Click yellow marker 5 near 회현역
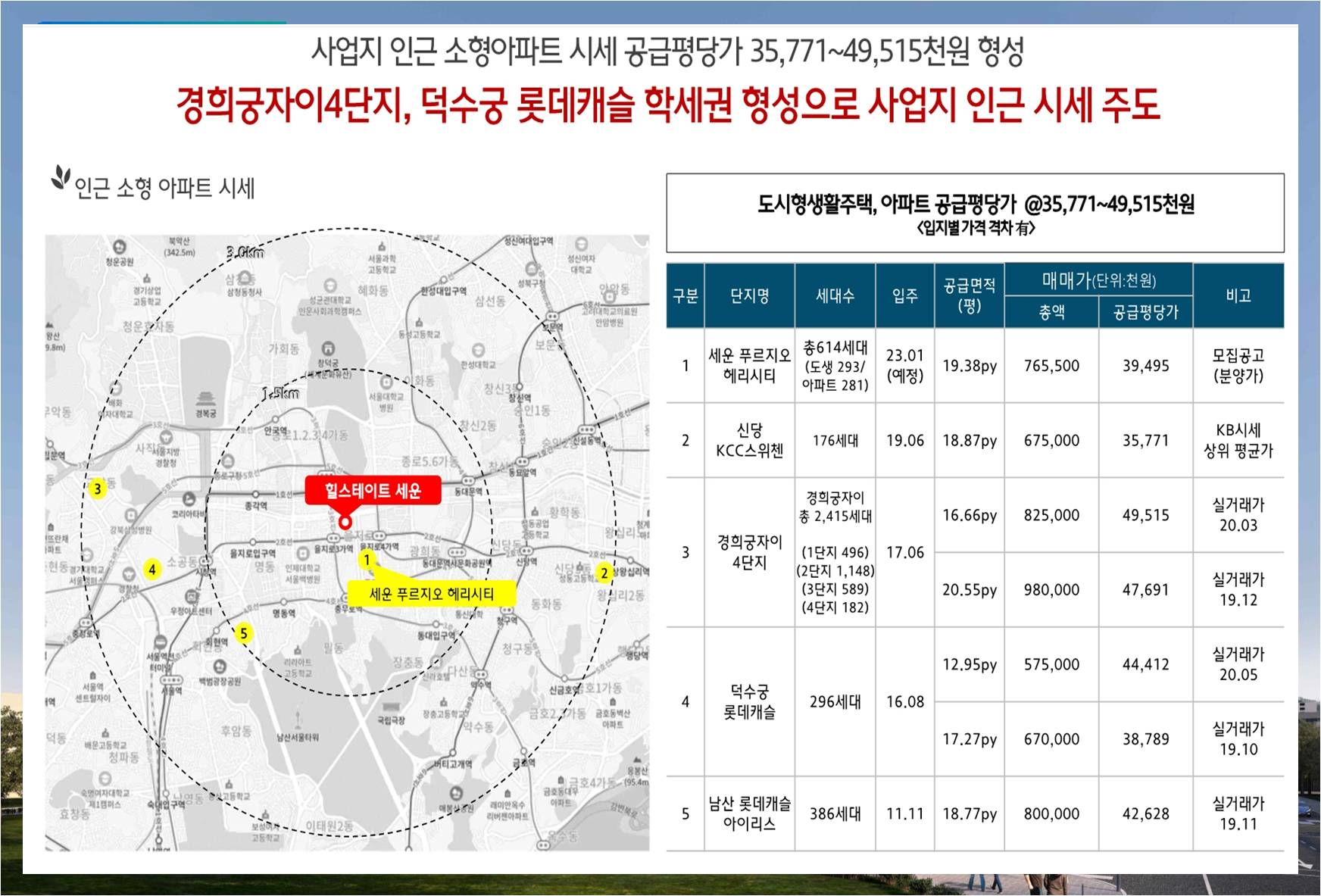 (x=243, y=633)
